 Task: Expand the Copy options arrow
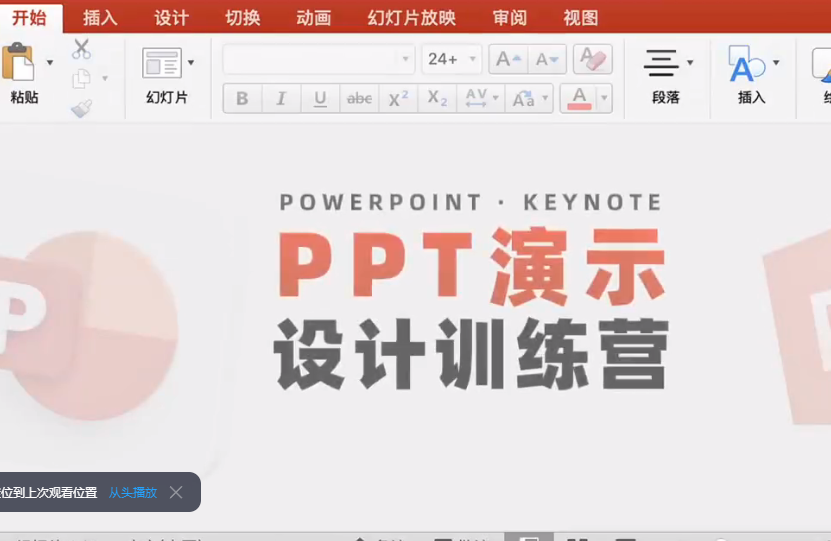point(105,78)
